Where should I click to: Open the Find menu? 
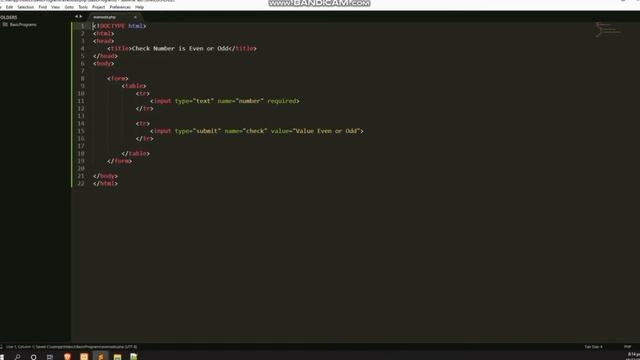43,7
